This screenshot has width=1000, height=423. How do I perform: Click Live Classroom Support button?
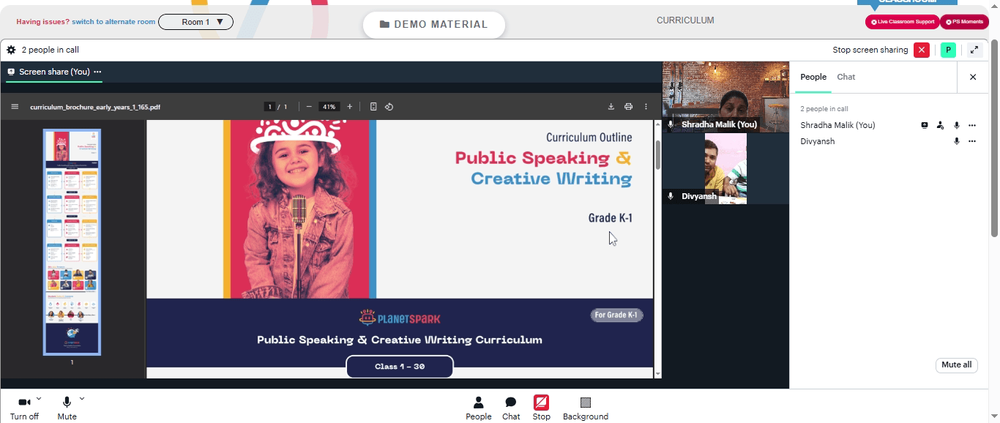tap(902, 22)
